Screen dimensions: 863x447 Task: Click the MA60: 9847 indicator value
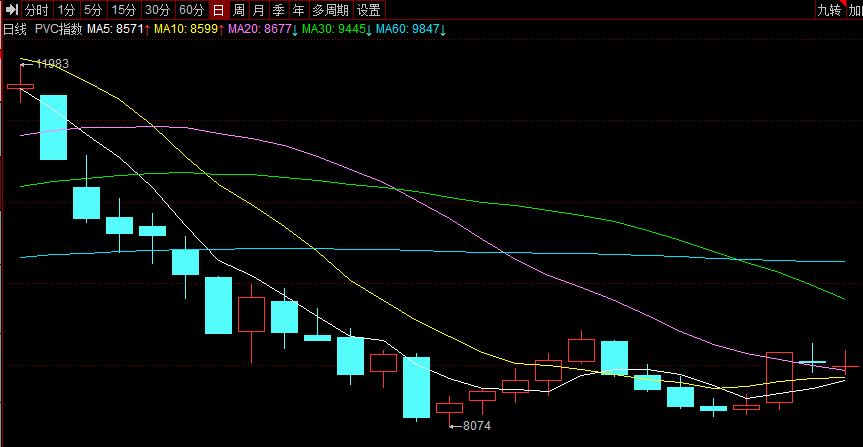pyautogui.click(x=411, y=29)
